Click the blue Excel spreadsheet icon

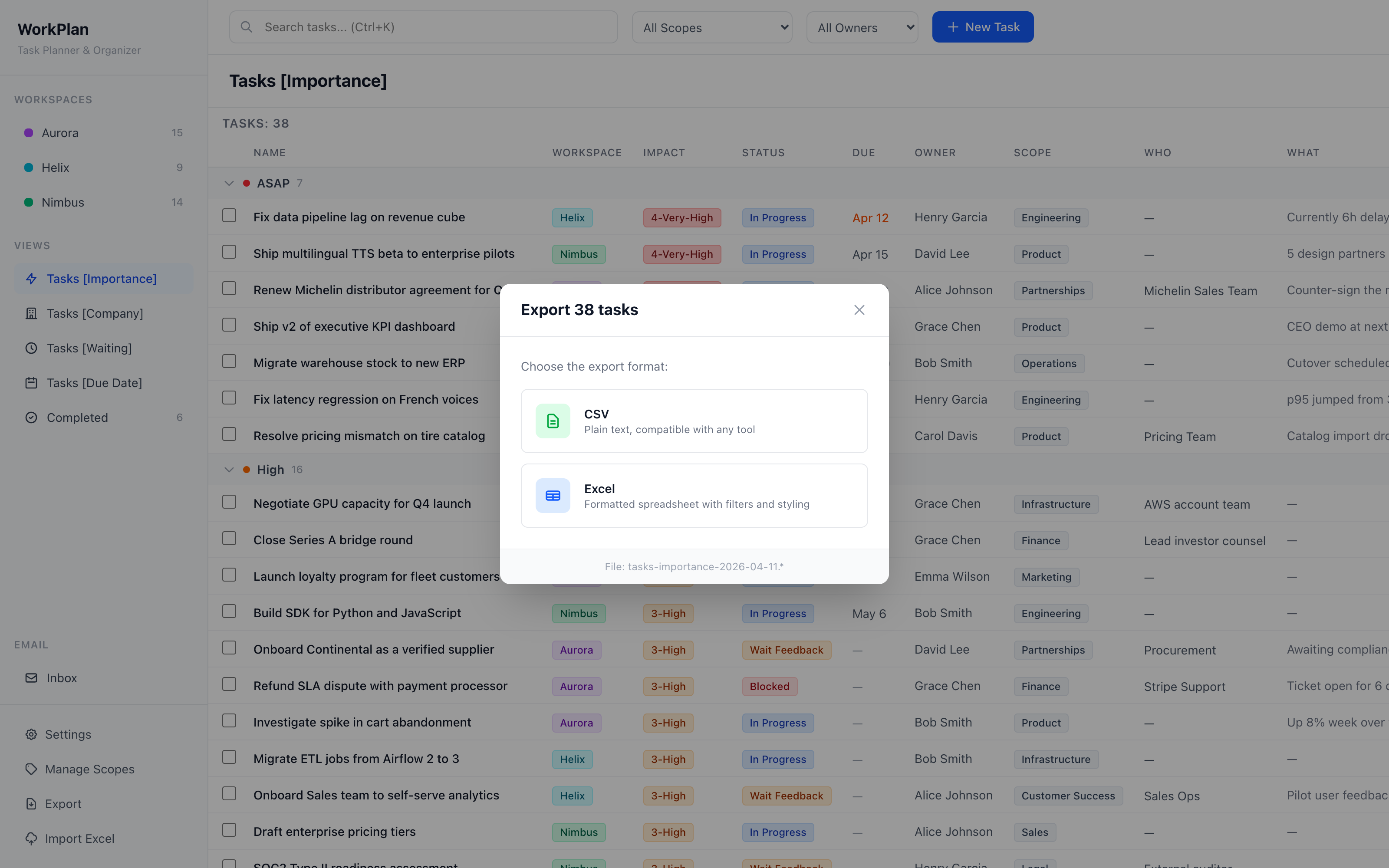[x=553, y=496]
